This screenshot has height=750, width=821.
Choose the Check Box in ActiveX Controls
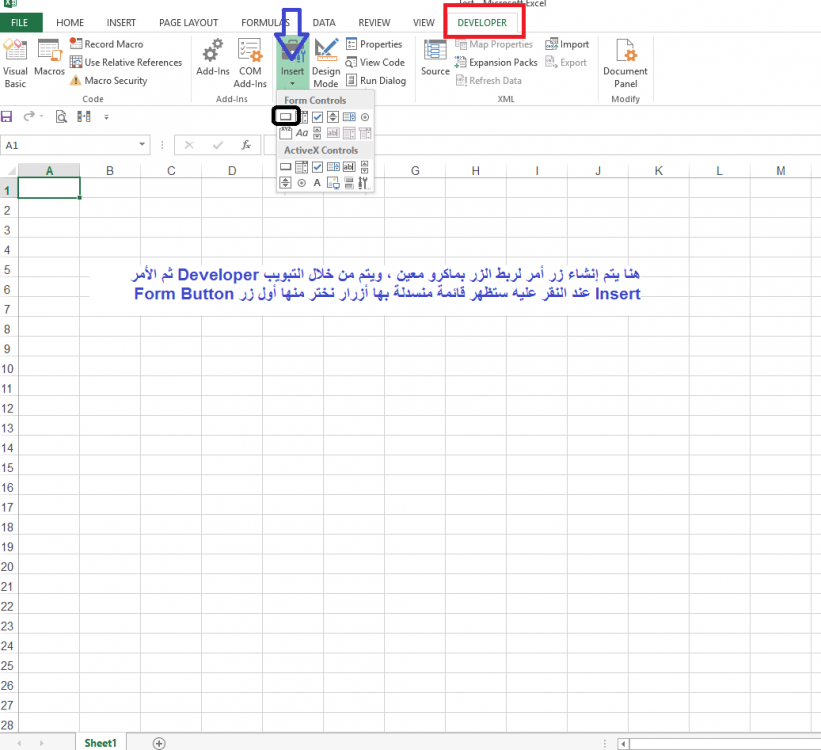coord(317,167)
